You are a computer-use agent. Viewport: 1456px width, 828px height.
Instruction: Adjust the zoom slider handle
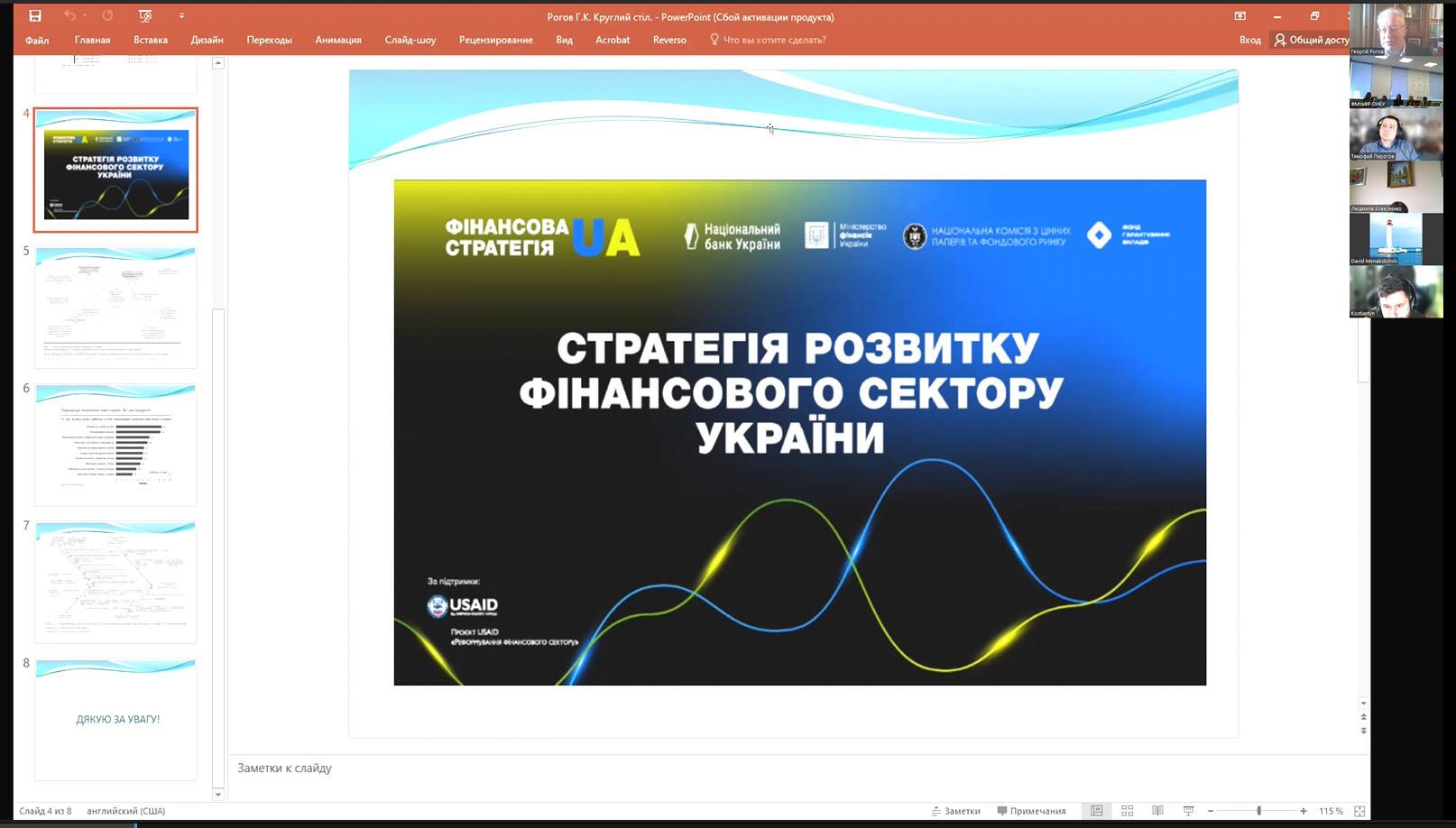(1258, 811)
